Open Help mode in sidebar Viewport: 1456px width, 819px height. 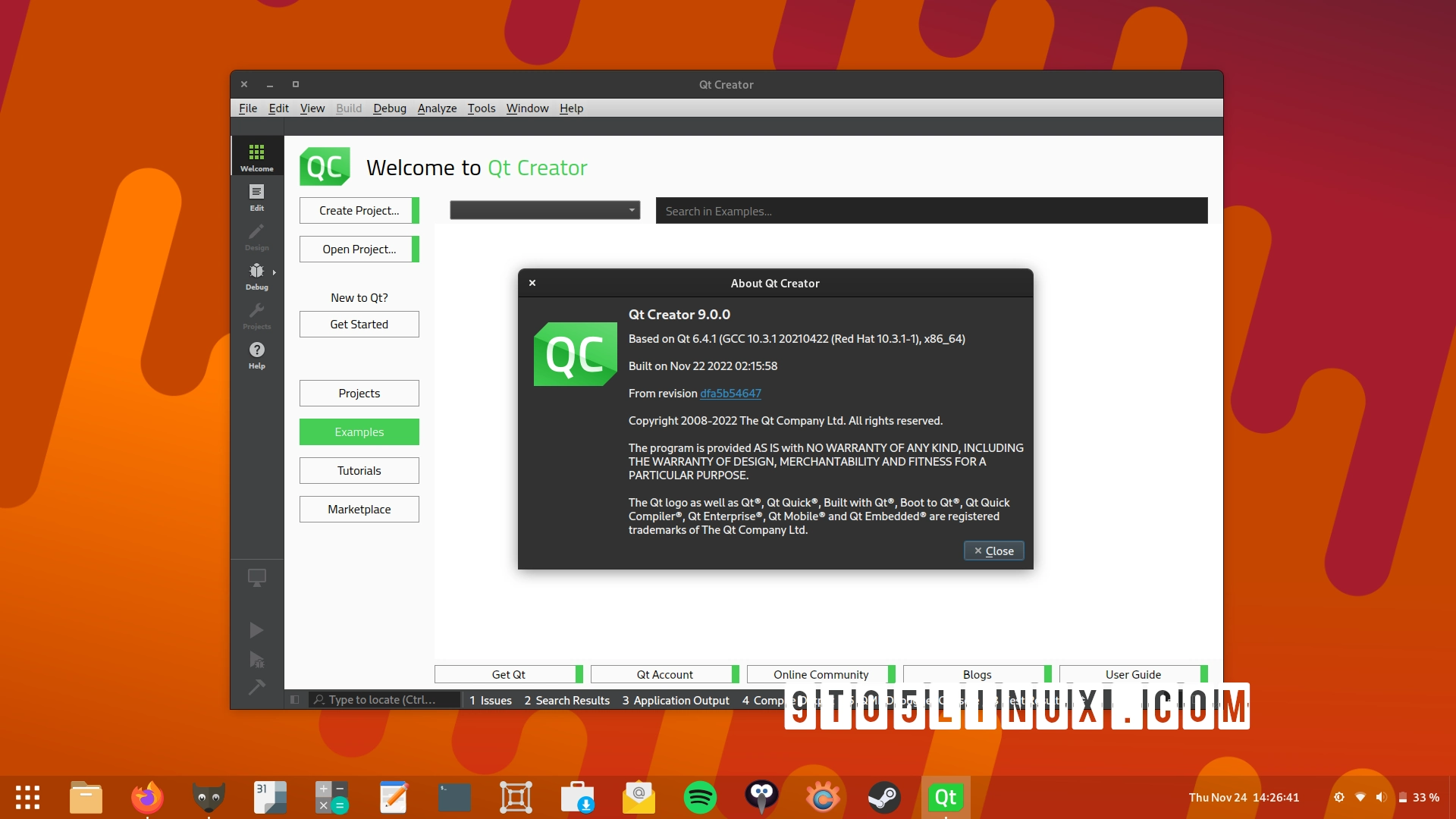click(256, 354)
